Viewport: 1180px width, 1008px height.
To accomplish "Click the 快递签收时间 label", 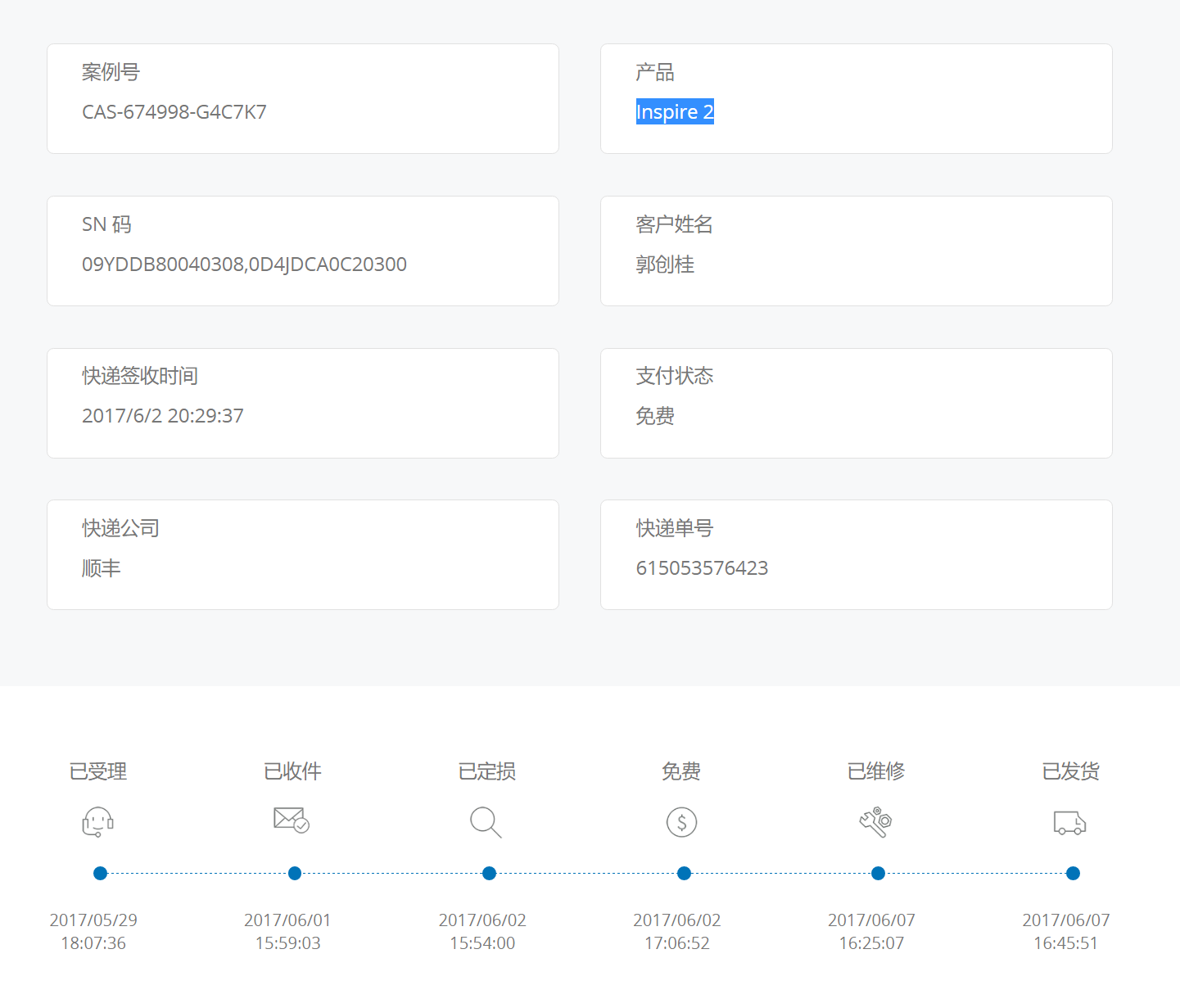I will pyautogui.click(x=140, y=376).
